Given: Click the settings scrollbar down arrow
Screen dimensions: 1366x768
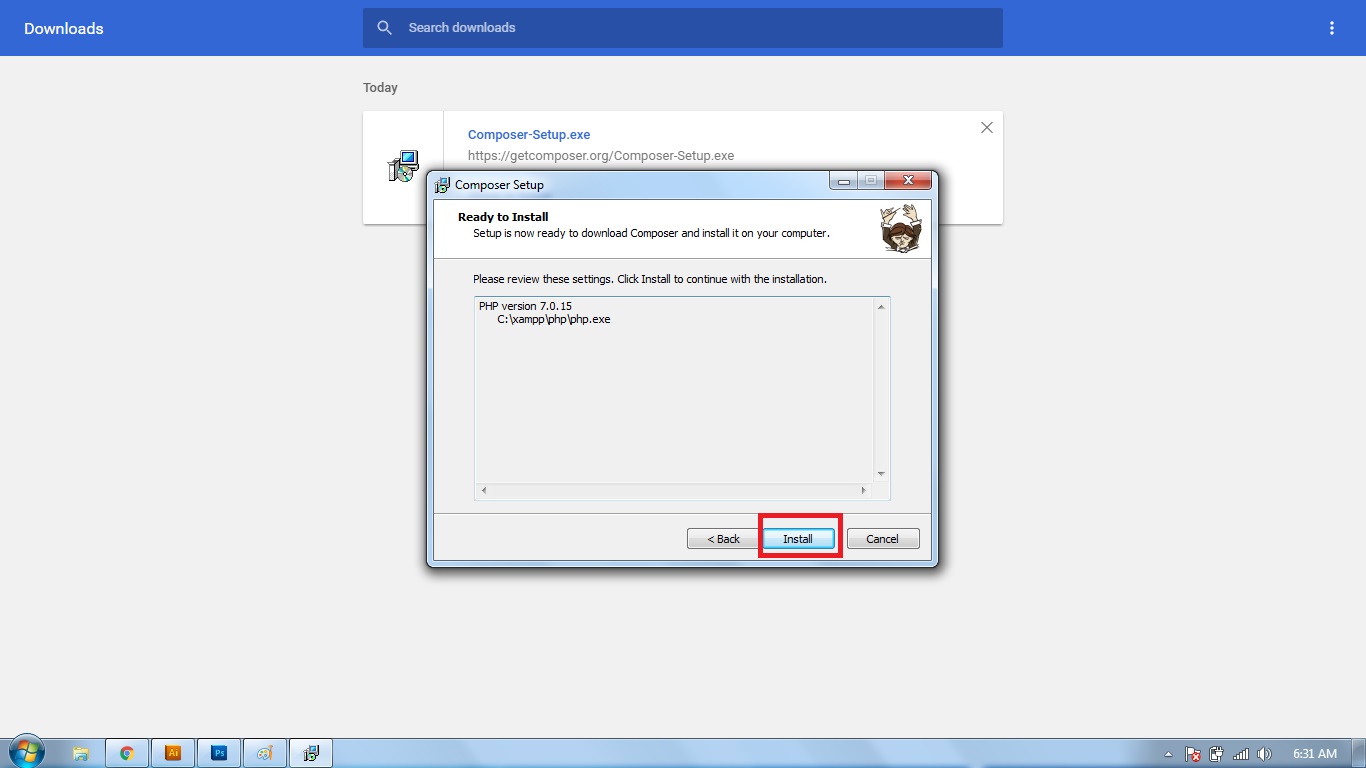Looking at the screenshot, I should point(881,474).
